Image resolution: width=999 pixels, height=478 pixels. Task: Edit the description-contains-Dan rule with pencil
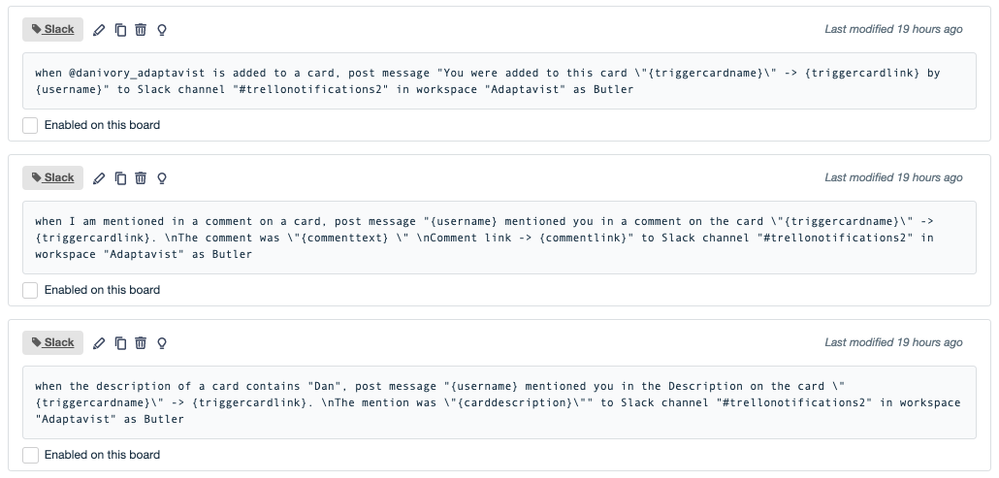click(99, 344)
